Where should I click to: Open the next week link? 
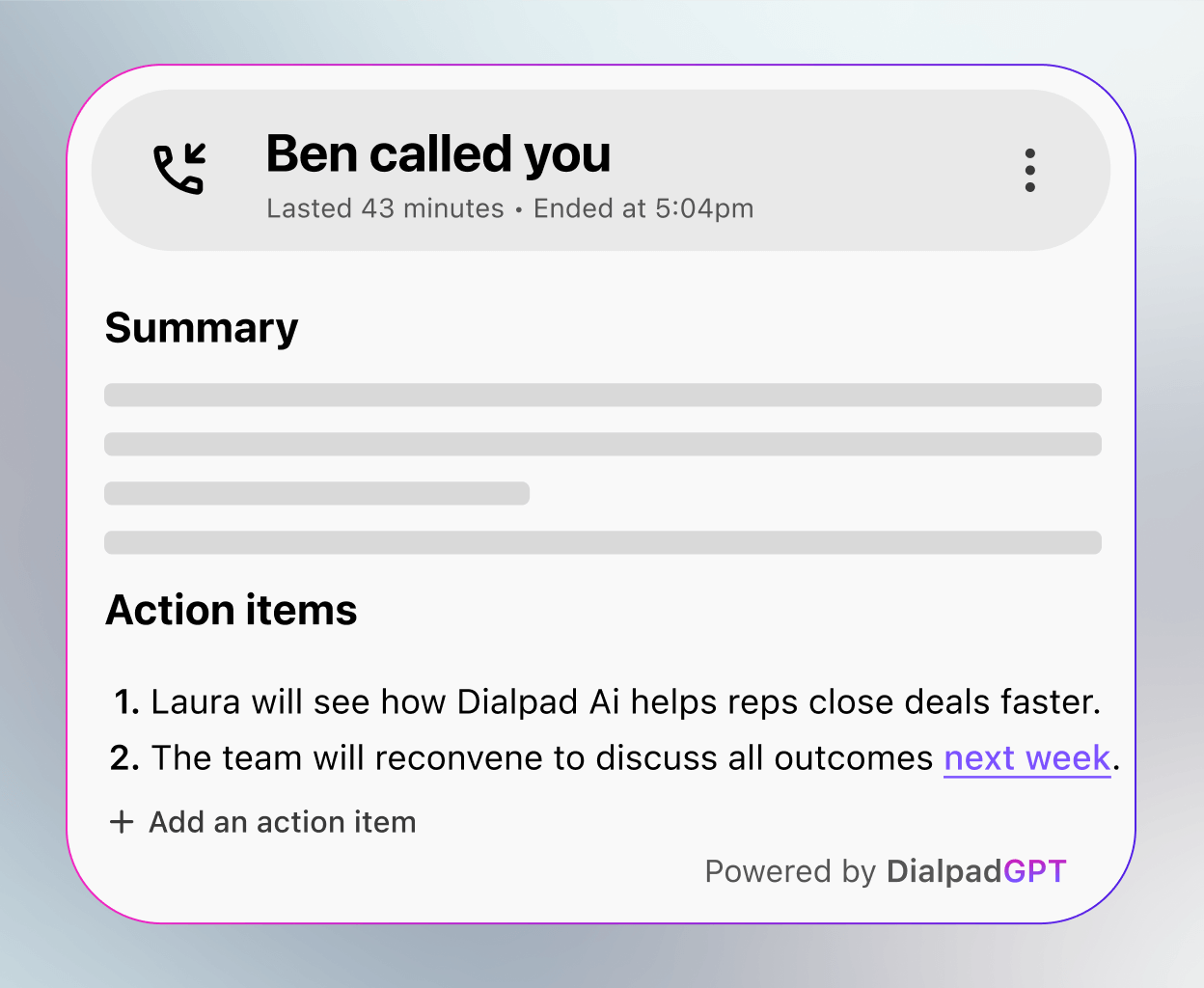1026,758
